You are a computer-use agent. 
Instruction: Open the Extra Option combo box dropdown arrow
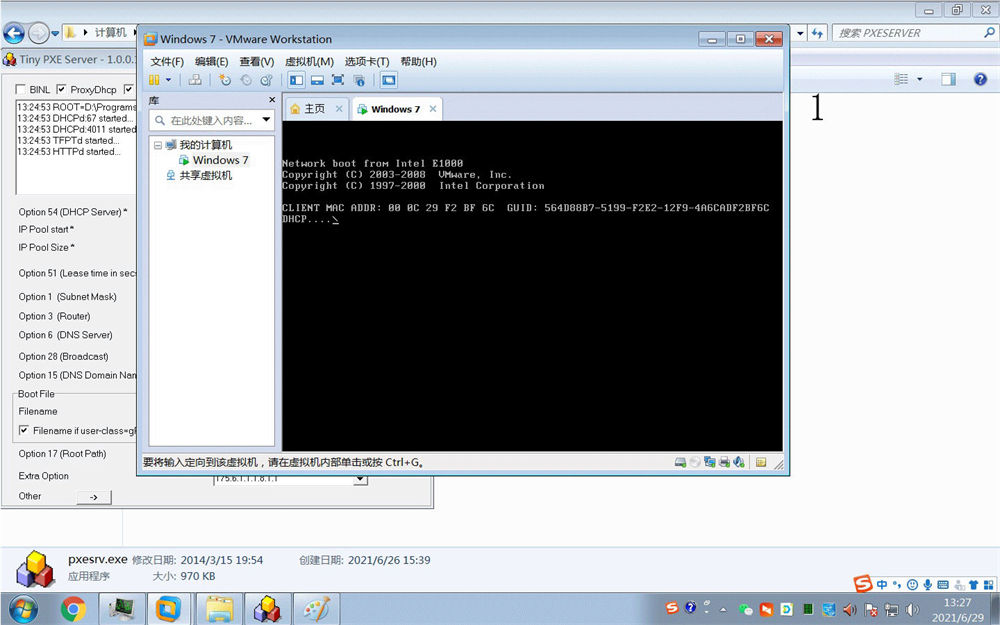[360, 480]
